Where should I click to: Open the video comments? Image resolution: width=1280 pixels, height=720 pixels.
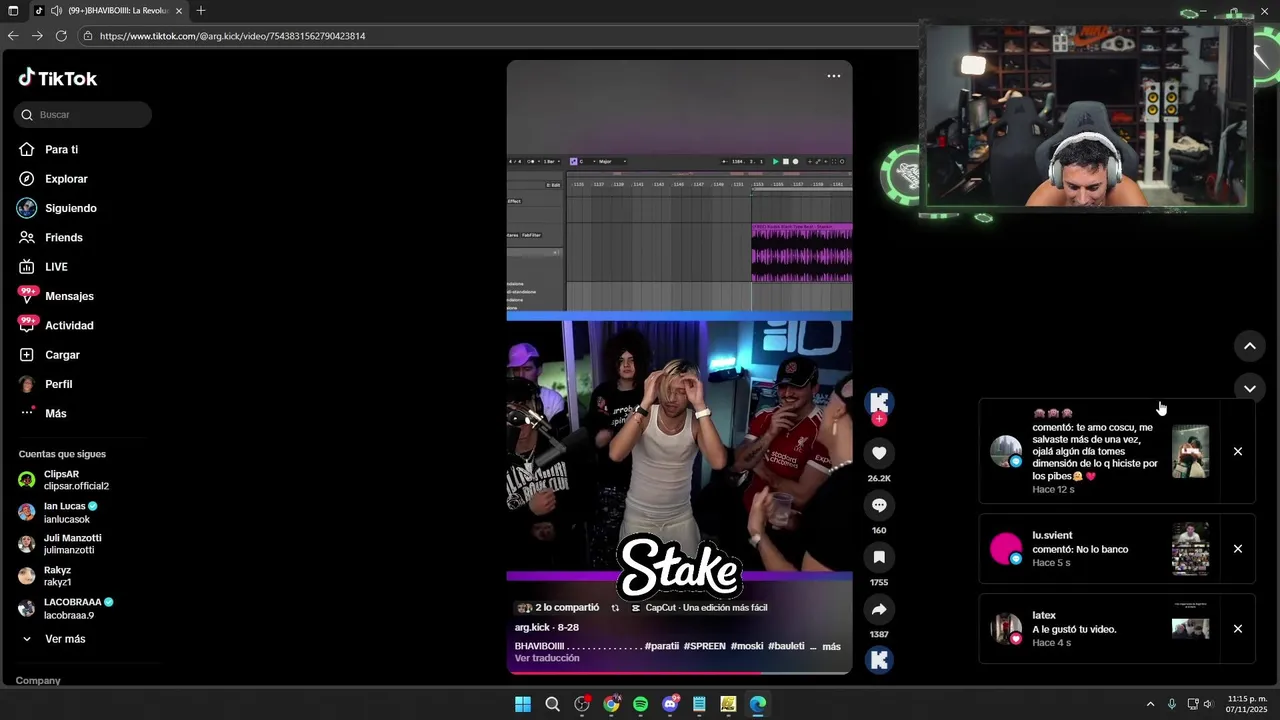coord(879,505)
